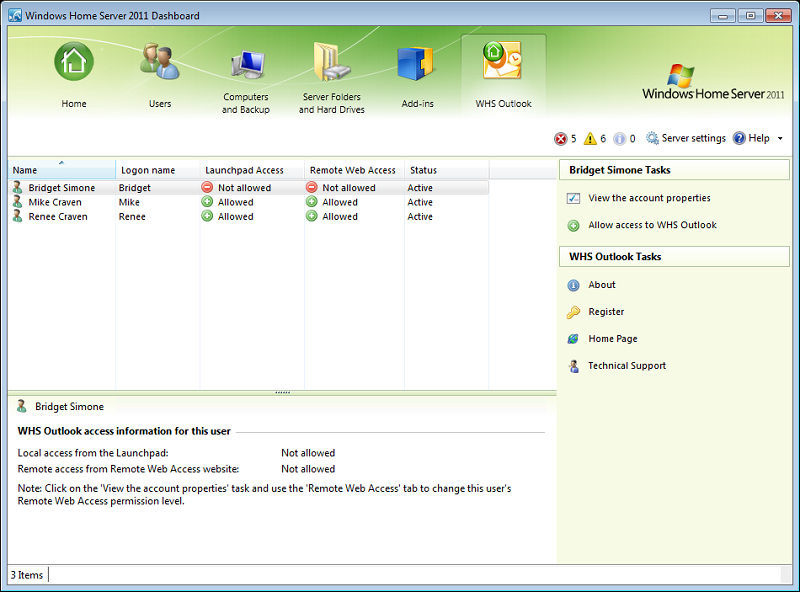
Task: Open the Register task link
Action: coord(606,312)
